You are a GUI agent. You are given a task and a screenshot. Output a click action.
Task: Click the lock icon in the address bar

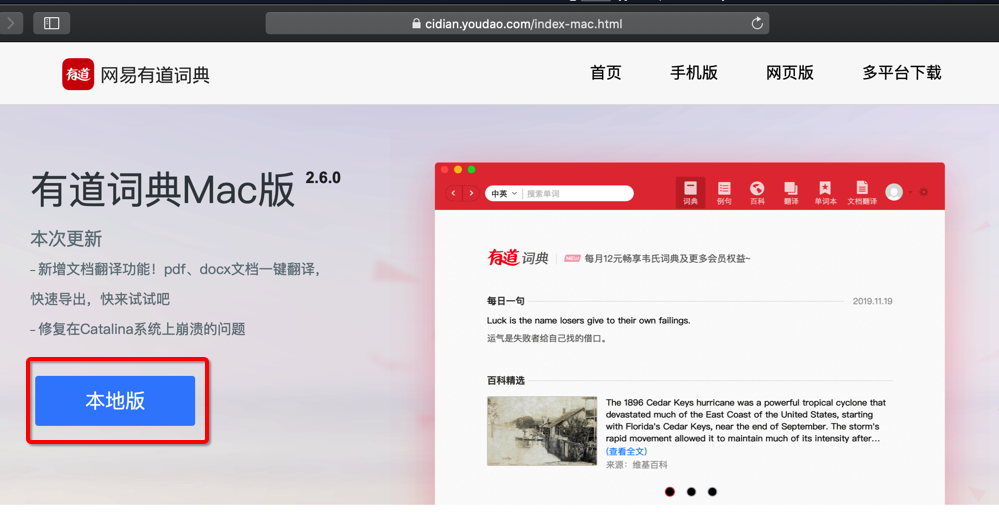pos(416,24)
